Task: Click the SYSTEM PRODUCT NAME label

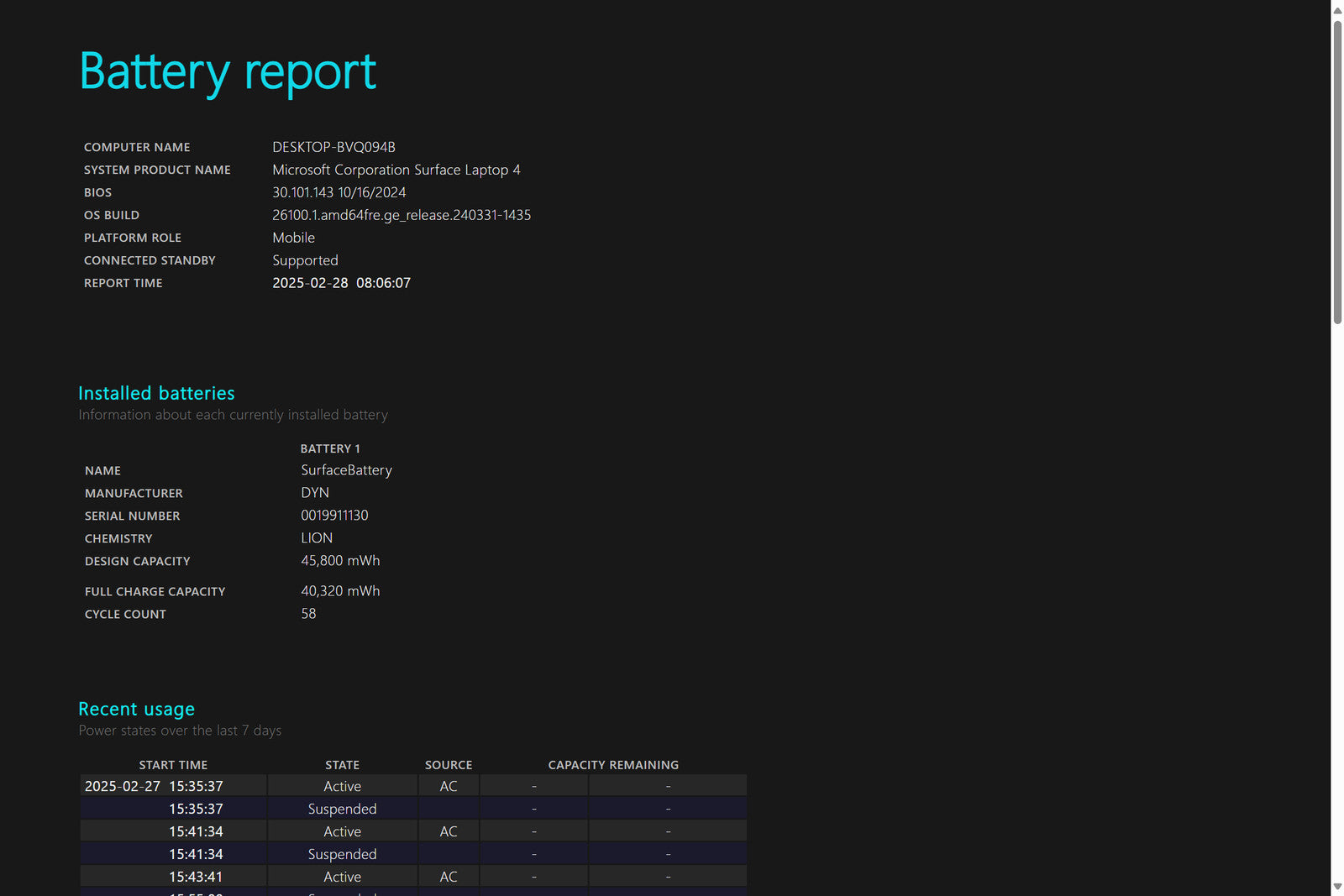Action: tap(157, 170)
